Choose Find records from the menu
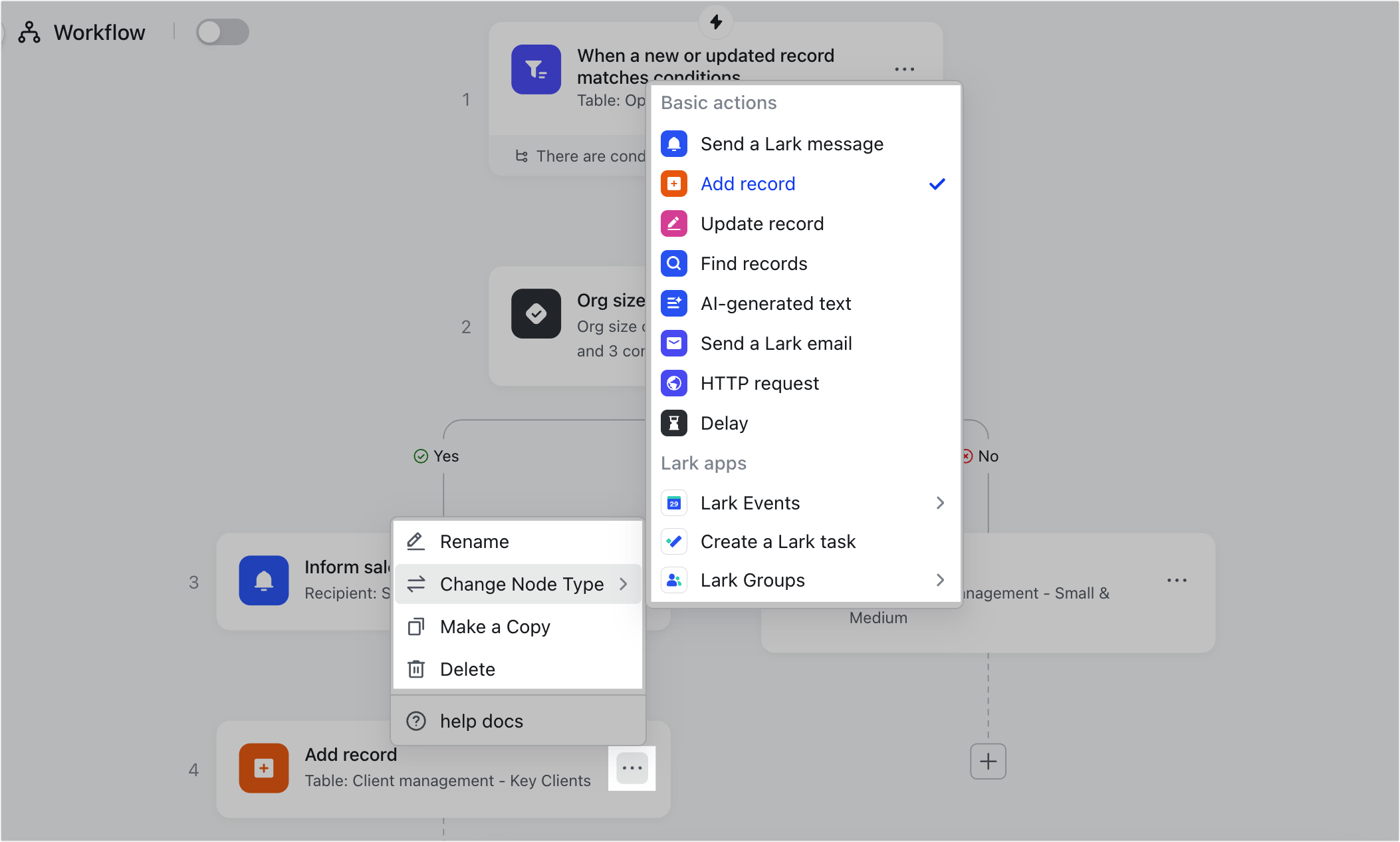Image resolution: width=1400 pixels, height=842 pixels. click(x=806, y=263)
